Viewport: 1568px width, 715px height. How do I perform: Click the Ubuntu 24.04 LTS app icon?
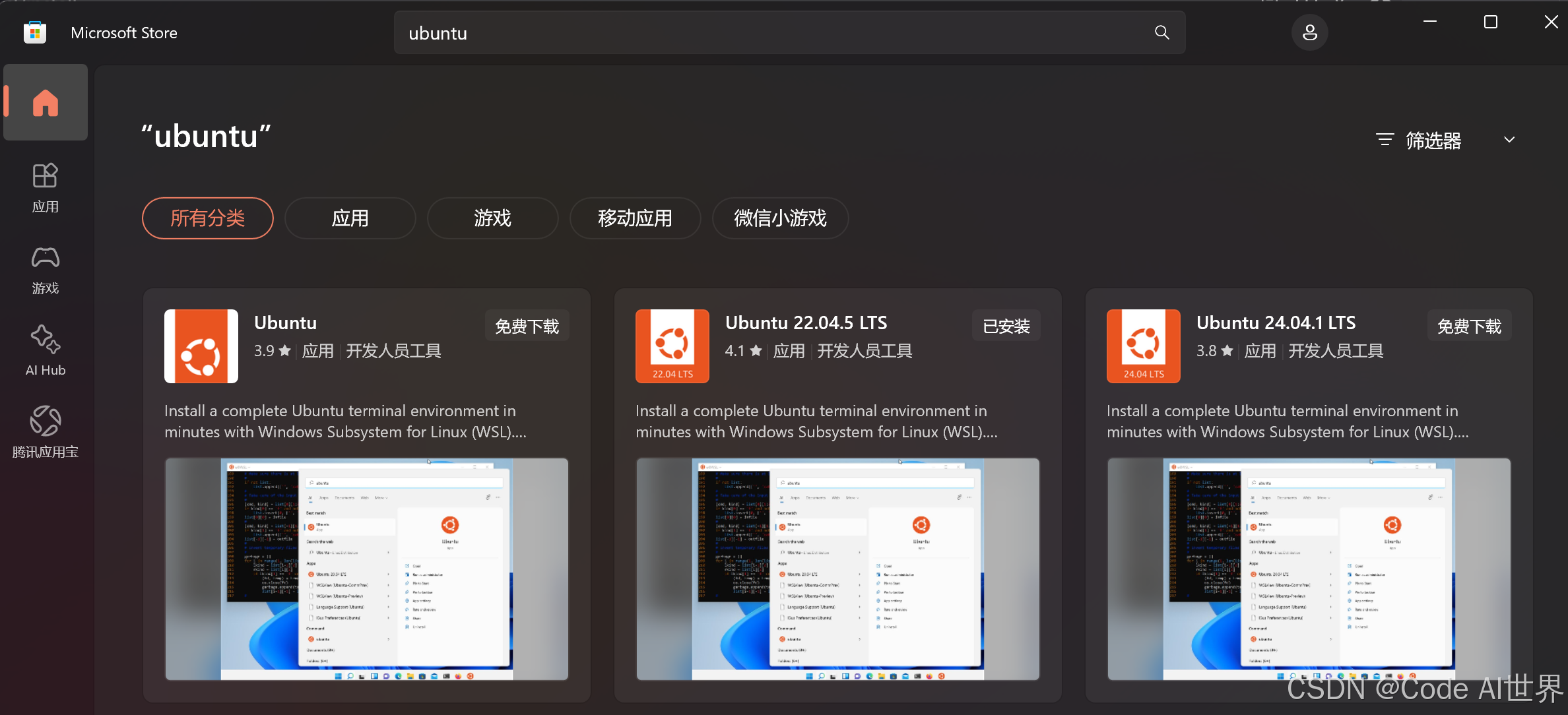click(1143, 346)
